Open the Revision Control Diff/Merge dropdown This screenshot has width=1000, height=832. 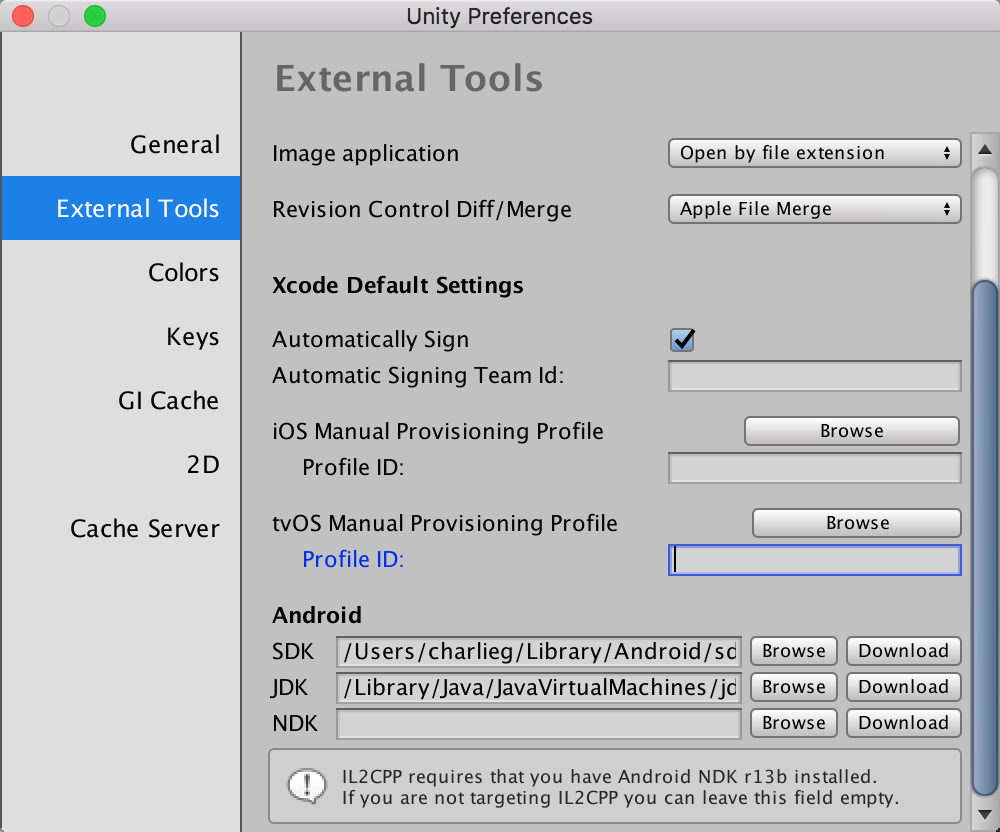(x=814, y=209)
